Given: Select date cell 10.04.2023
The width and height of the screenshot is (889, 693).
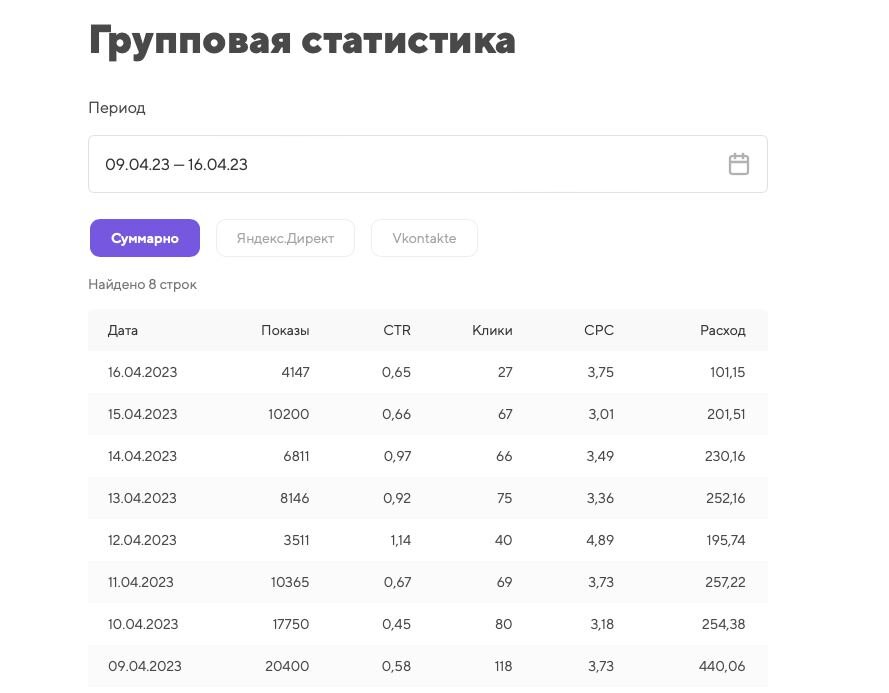Looking at the screenshot, I should click(143, 624).
